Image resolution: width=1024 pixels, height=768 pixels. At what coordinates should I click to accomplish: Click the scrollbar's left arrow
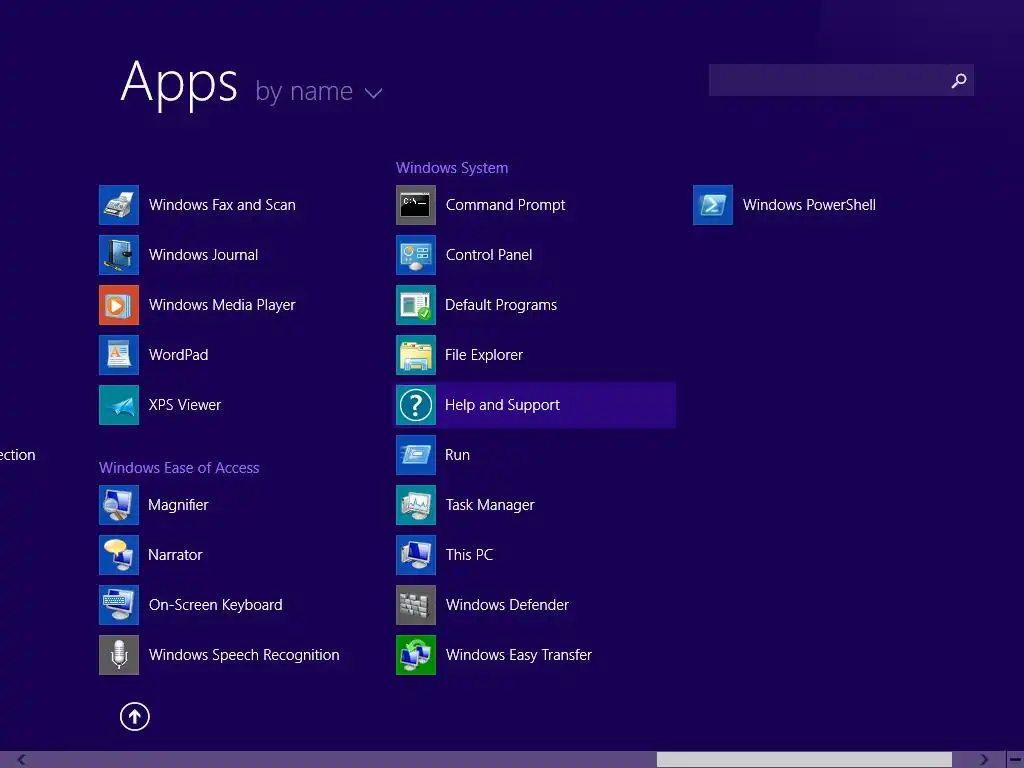point(21,760)
